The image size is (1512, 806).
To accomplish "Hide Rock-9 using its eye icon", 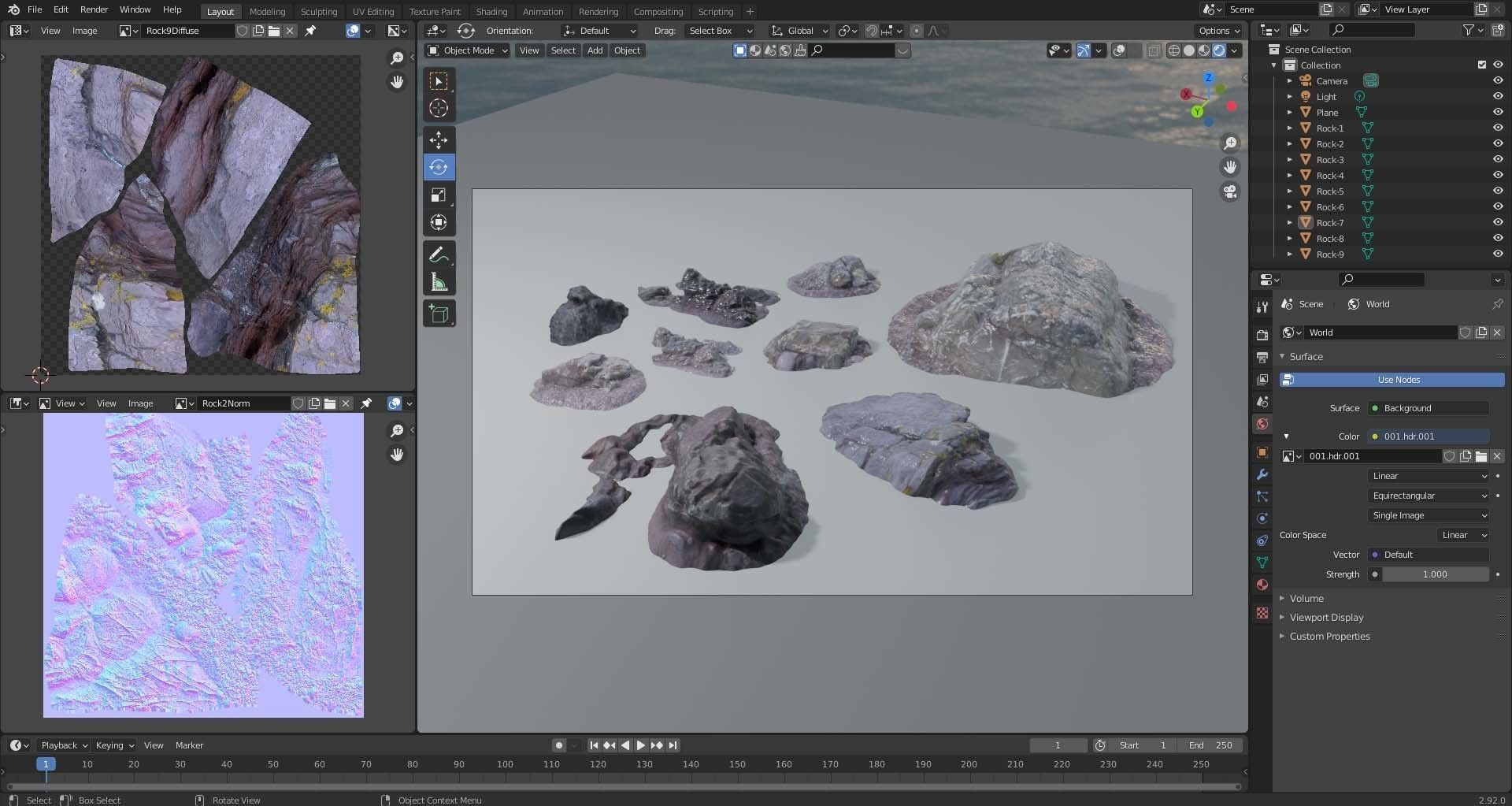I will [1498, 254].
